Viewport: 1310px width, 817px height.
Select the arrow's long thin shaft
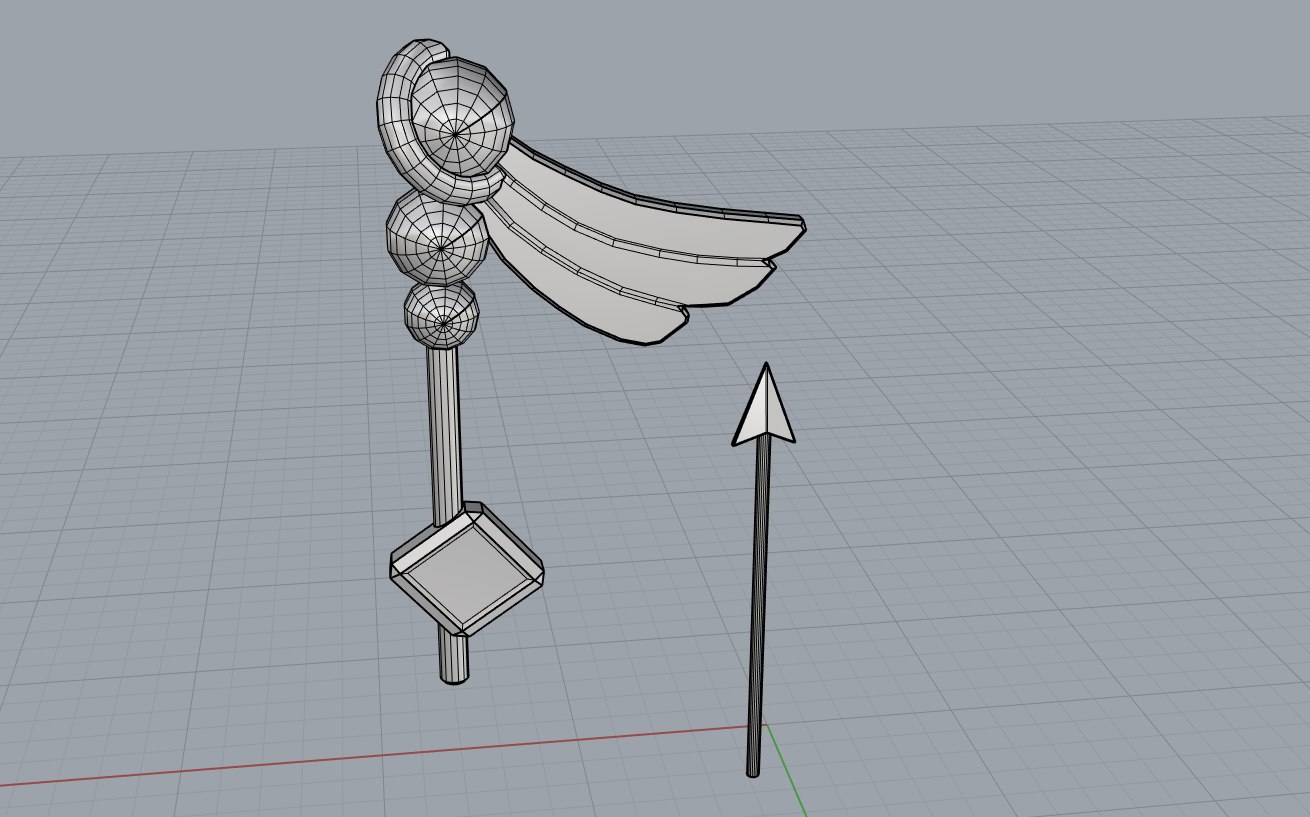pyautogui.click(x=760, y=600)
